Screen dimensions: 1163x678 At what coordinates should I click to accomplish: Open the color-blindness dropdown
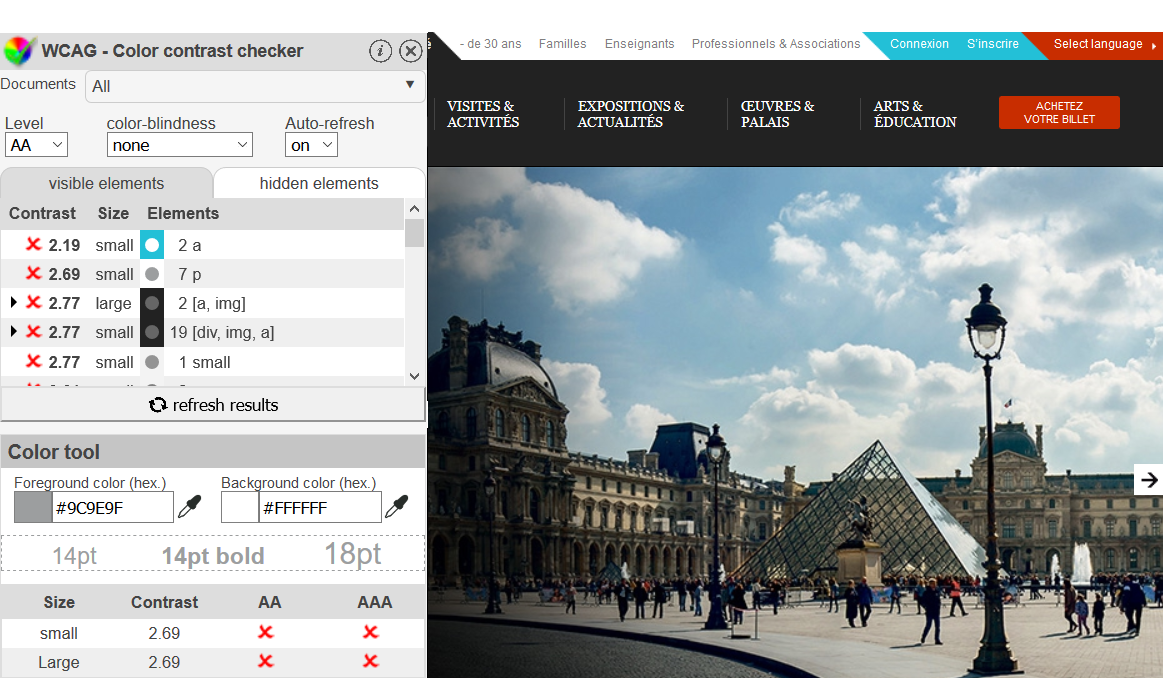(x=179, y=145)
